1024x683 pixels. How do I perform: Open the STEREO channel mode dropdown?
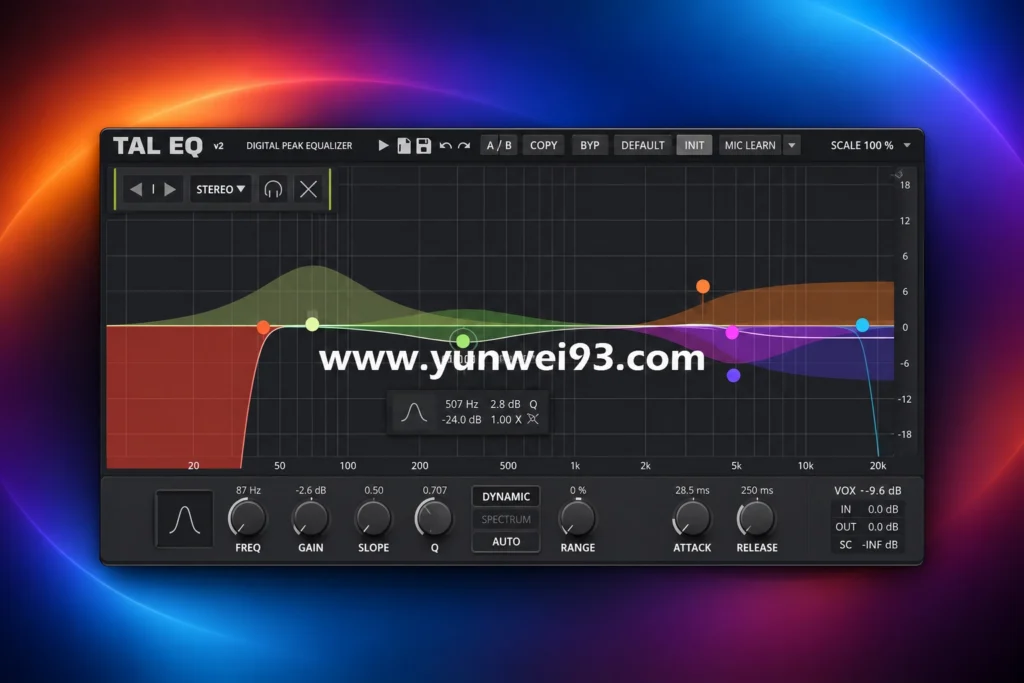(220, 189)
